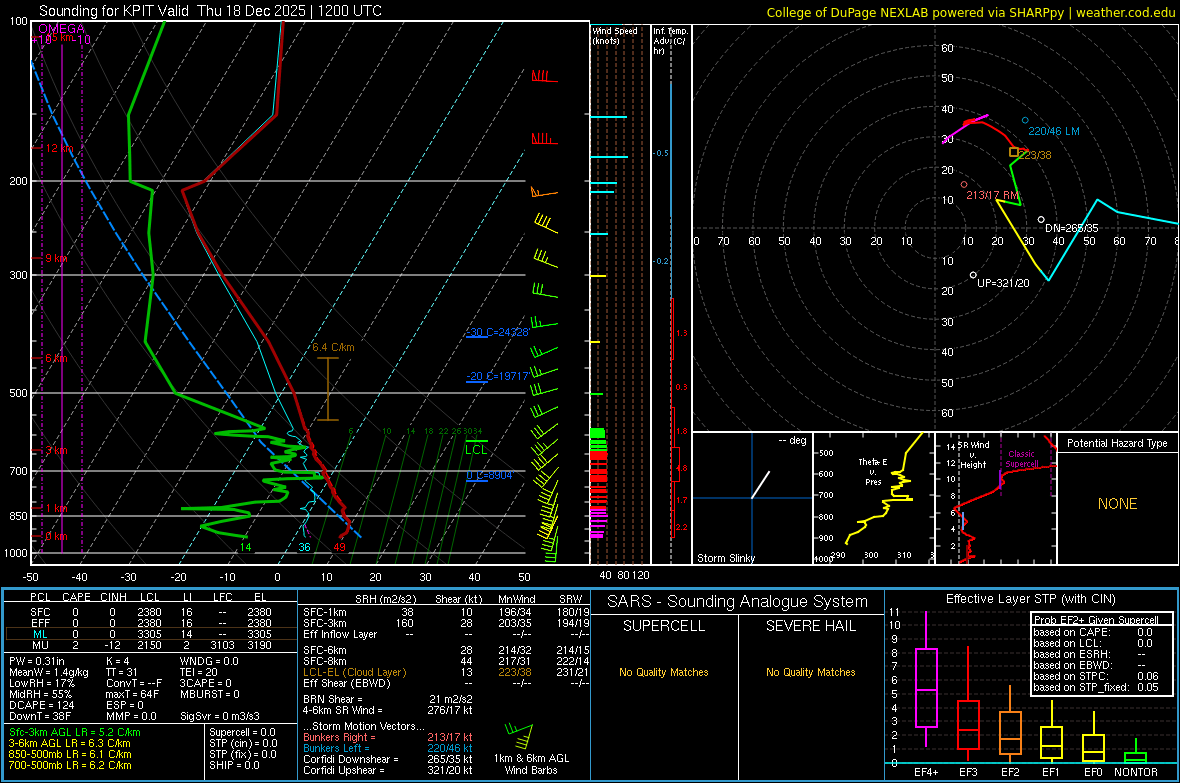Click the SFC-6km shear row label

pyautogui.click(x=325, y=650)
